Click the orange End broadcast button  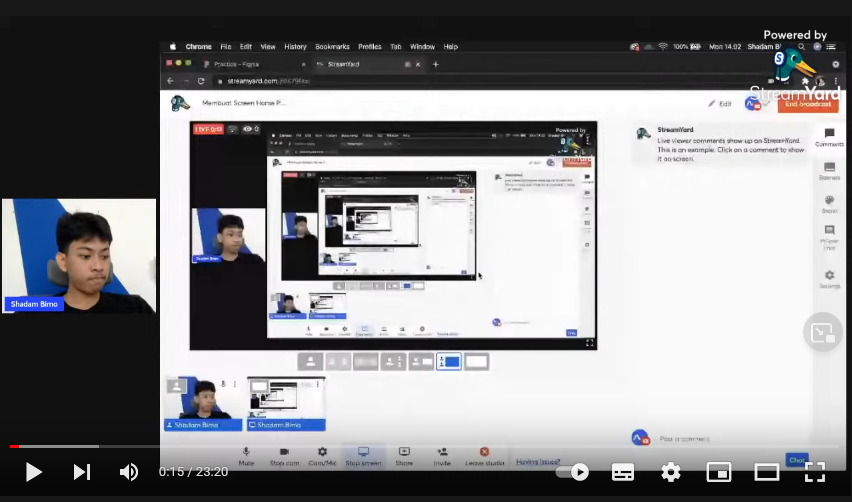pyautogui.click(x=807, y=103)
